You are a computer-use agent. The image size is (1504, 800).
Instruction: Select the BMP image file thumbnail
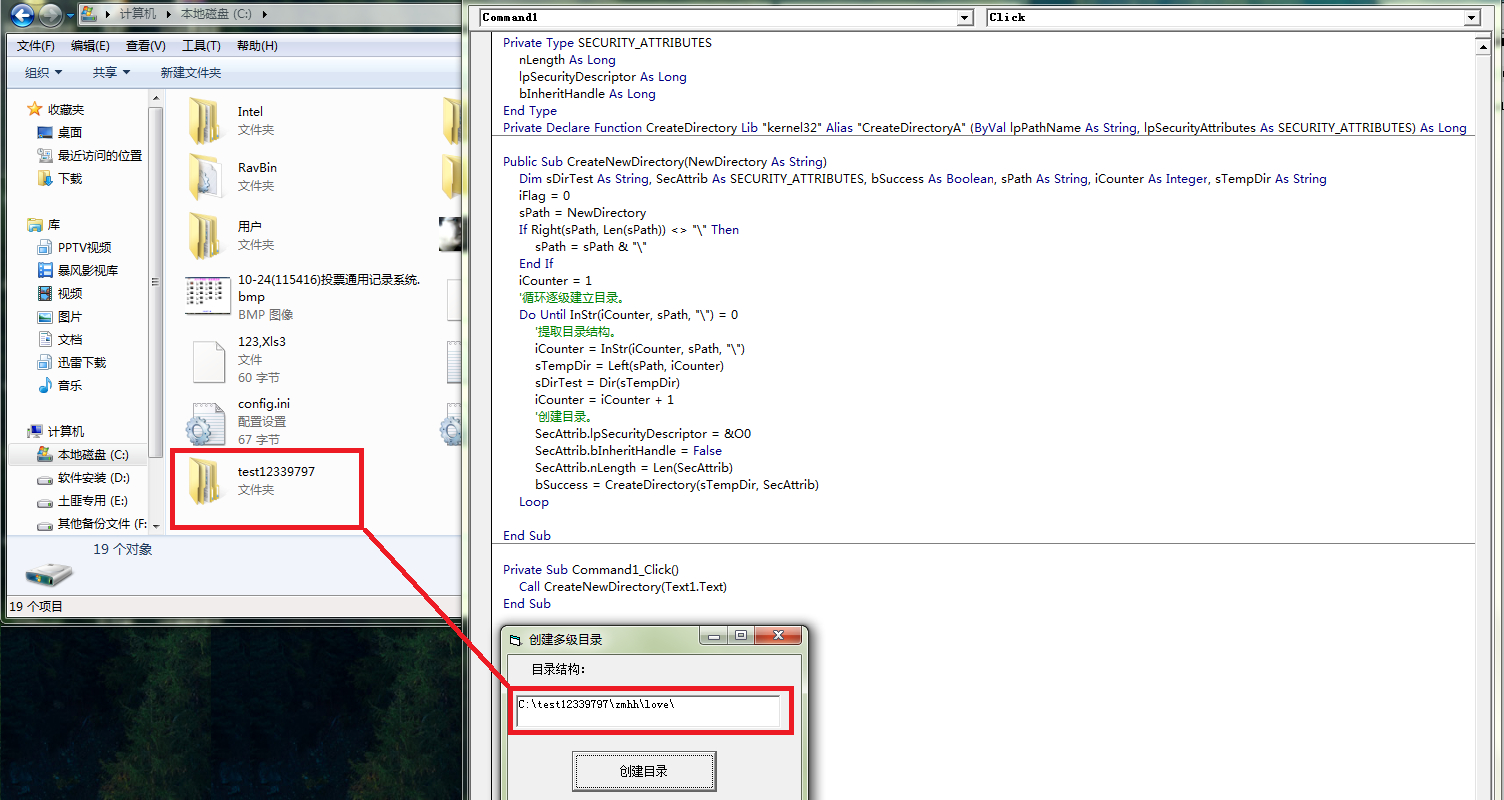(208, 295)
